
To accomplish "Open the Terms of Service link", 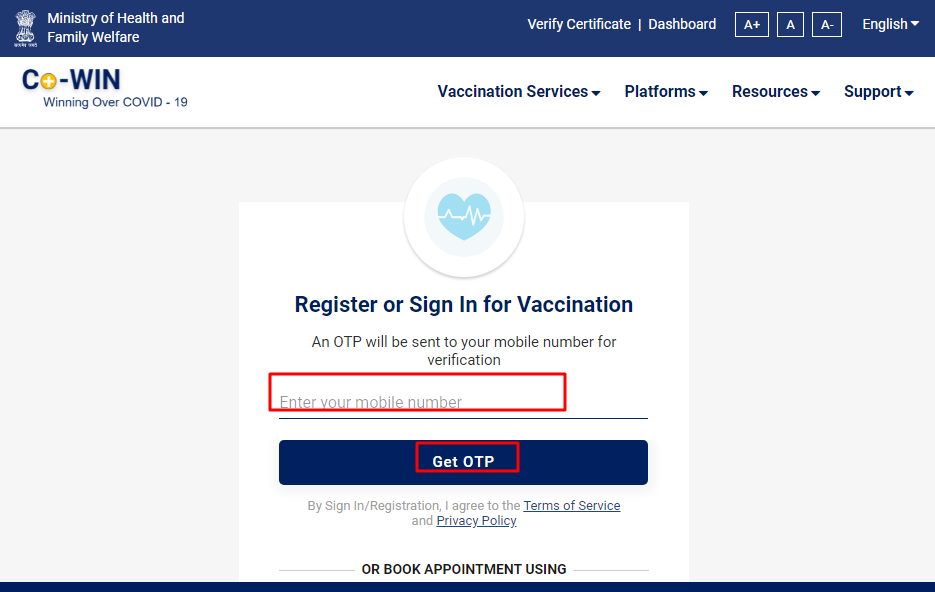I will tap(572, 506).
